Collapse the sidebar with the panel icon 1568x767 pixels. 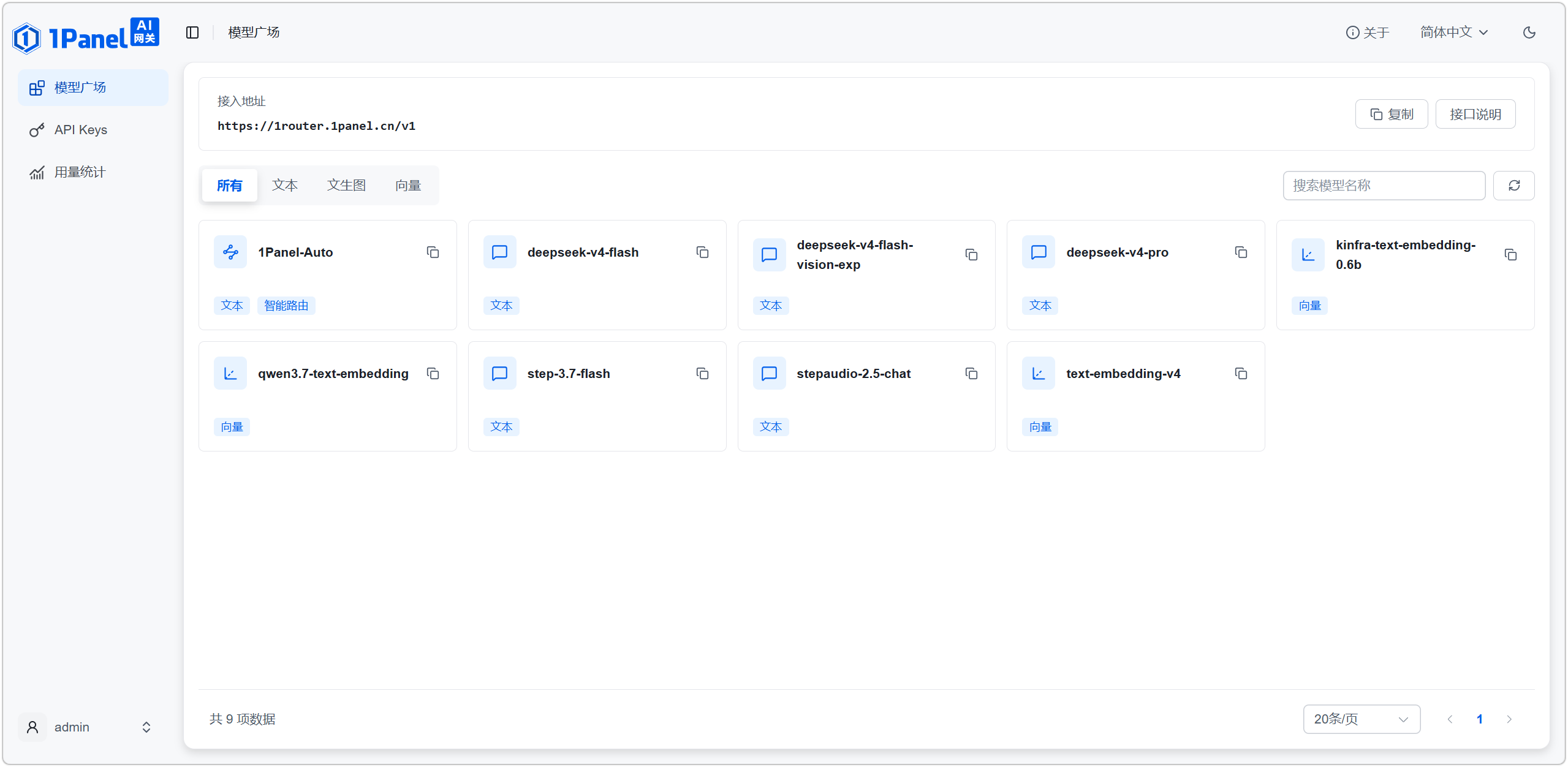[192, 32]
